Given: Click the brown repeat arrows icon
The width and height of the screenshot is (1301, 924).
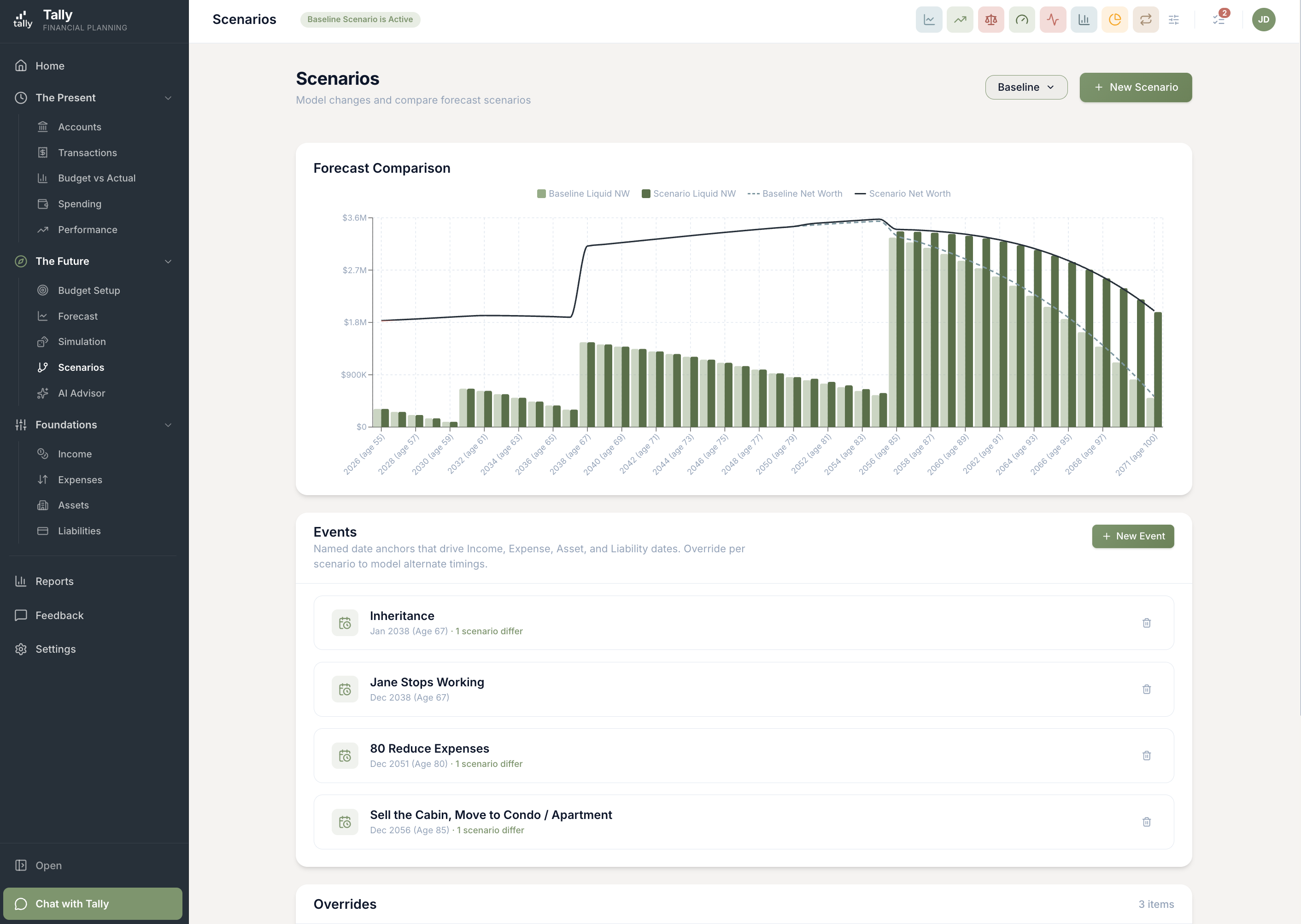Looking at the screenshot, I should 1146,19.
